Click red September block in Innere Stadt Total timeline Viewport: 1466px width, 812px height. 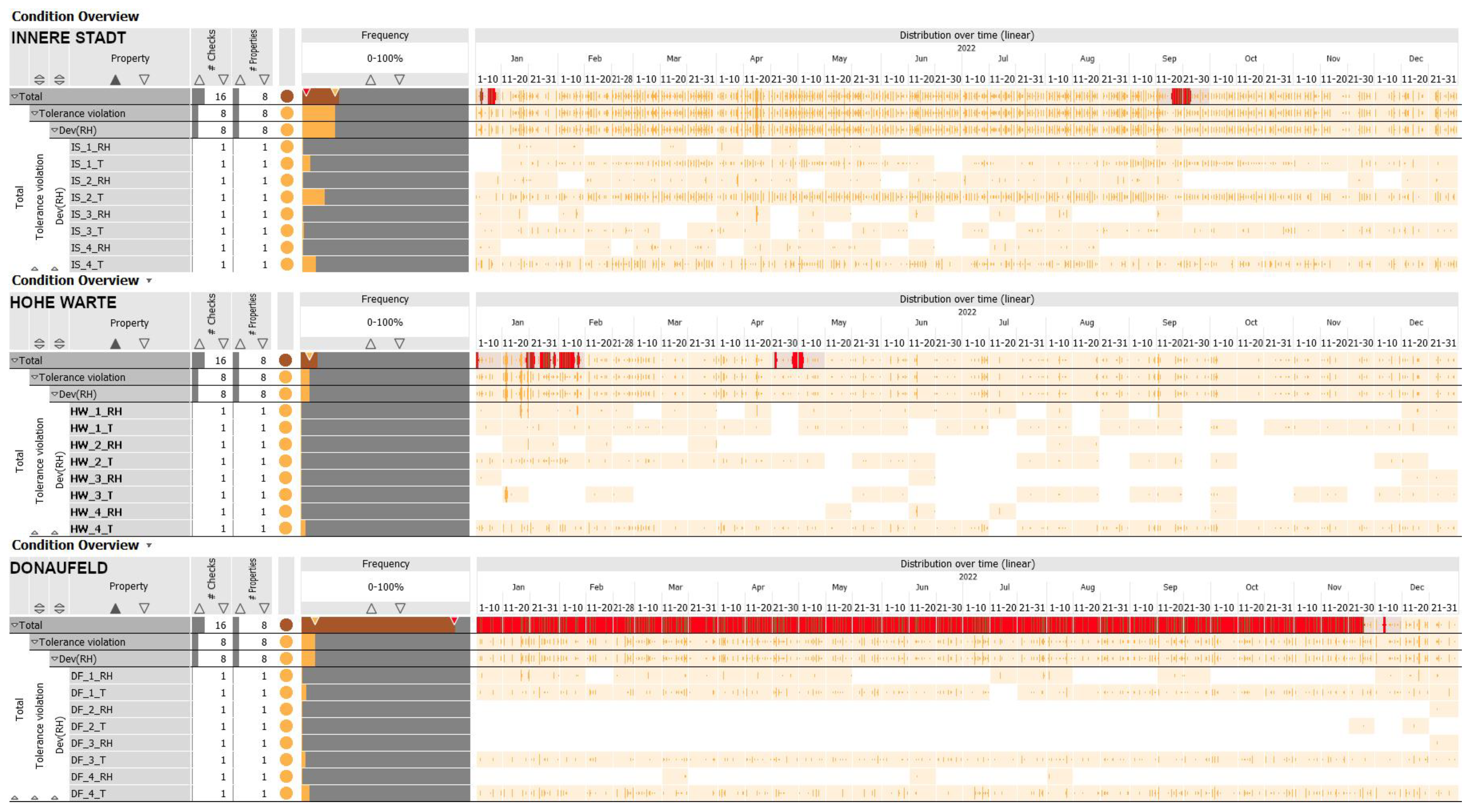pyautogui.click(x=1181, y=96)
